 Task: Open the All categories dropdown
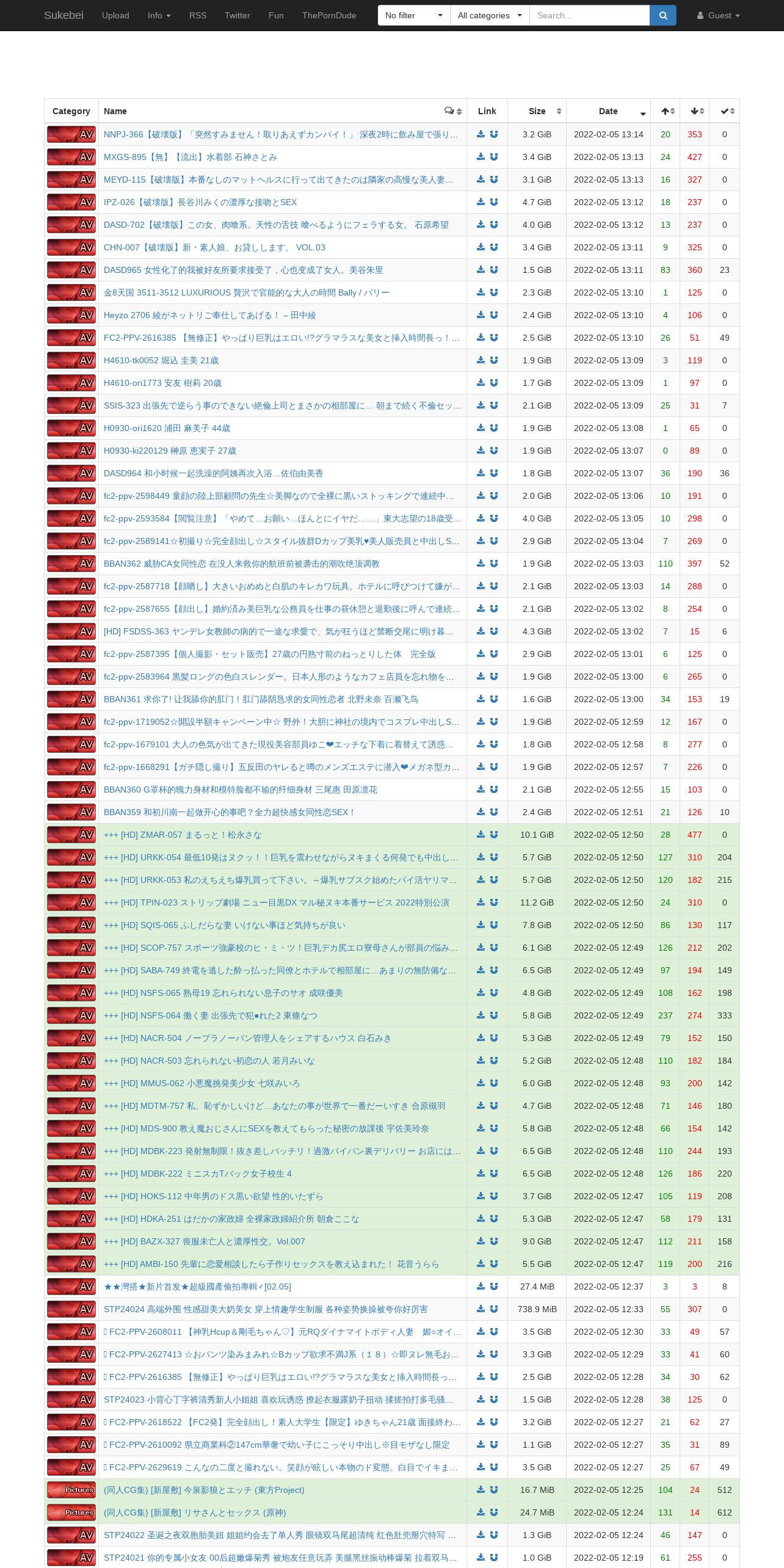pos(490,15)
